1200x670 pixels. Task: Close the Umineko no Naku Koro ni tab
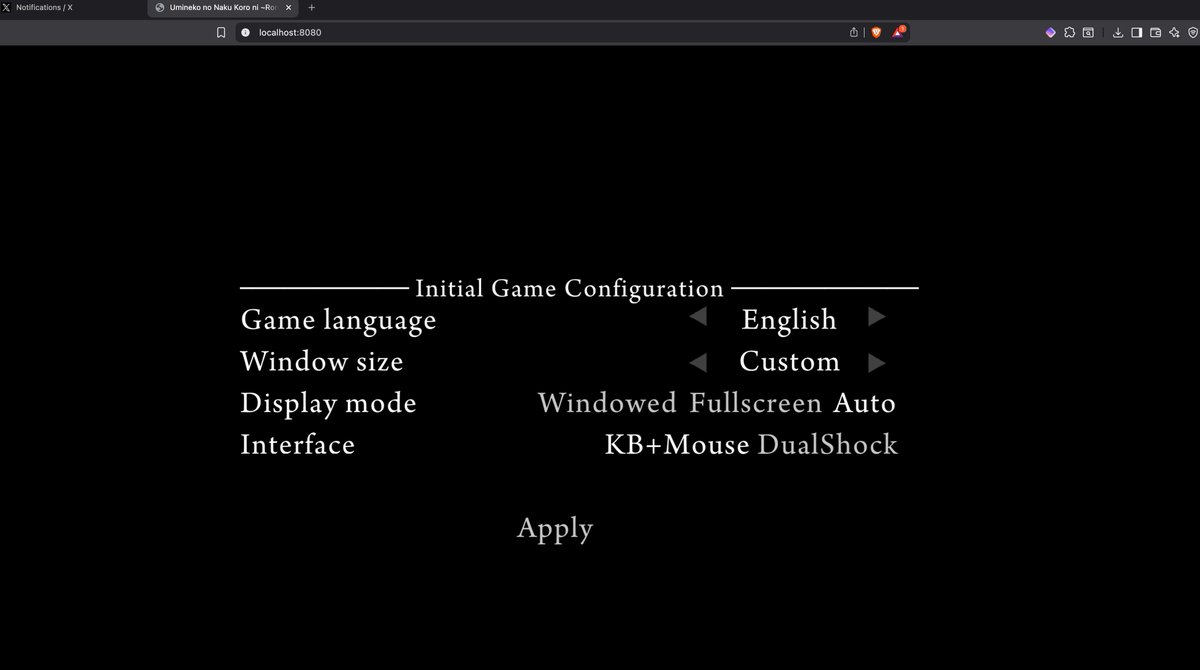click(289, 7)
